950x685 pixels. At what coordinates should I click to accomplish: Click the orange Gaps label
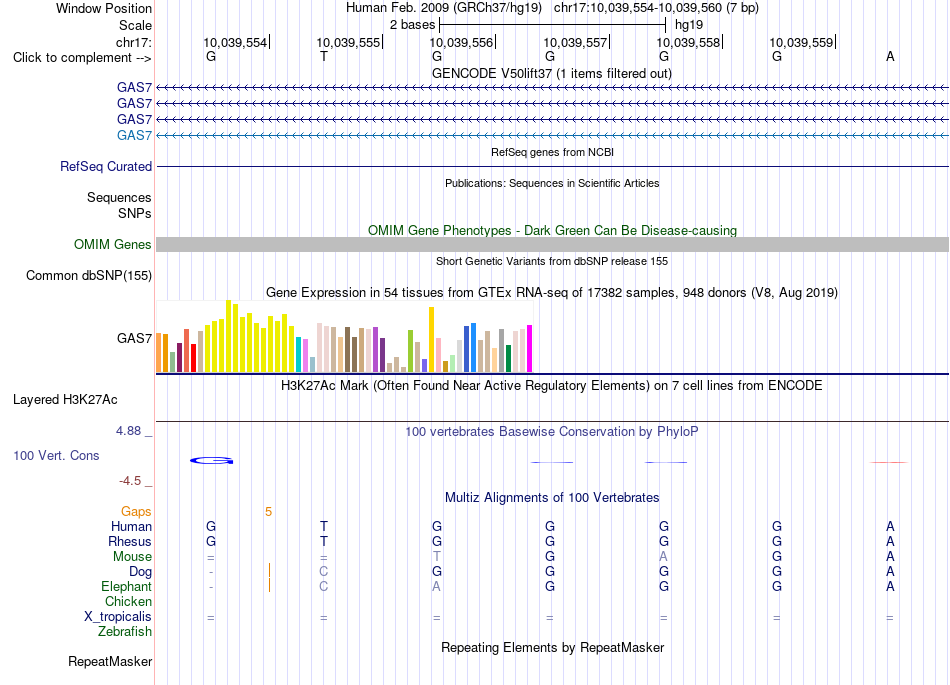[136, 512]
